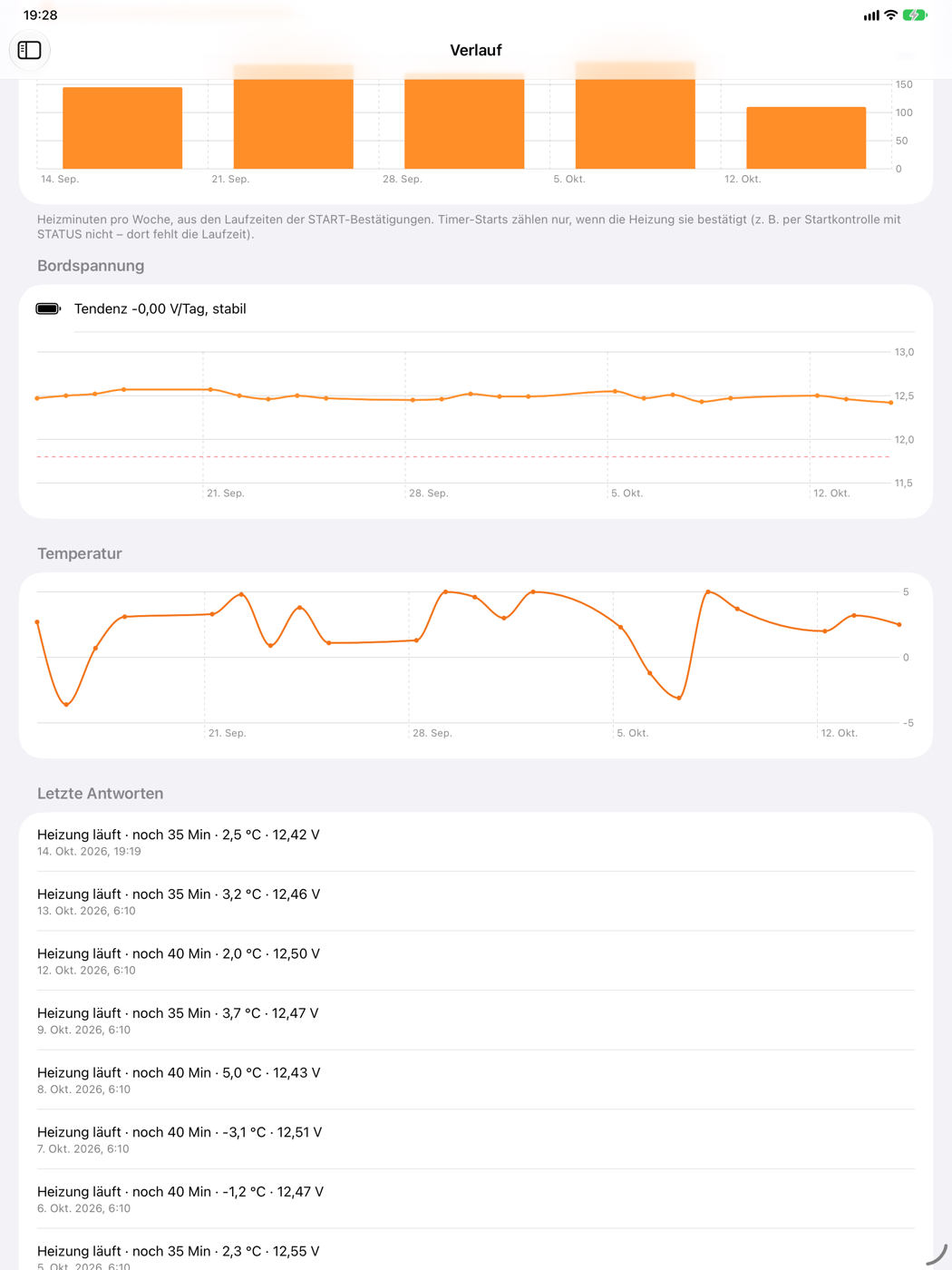Select the 8. Okt. 2026 response with 5,0 °C
Viewport: 952px width, 1270px height.
pos(476,1079)
